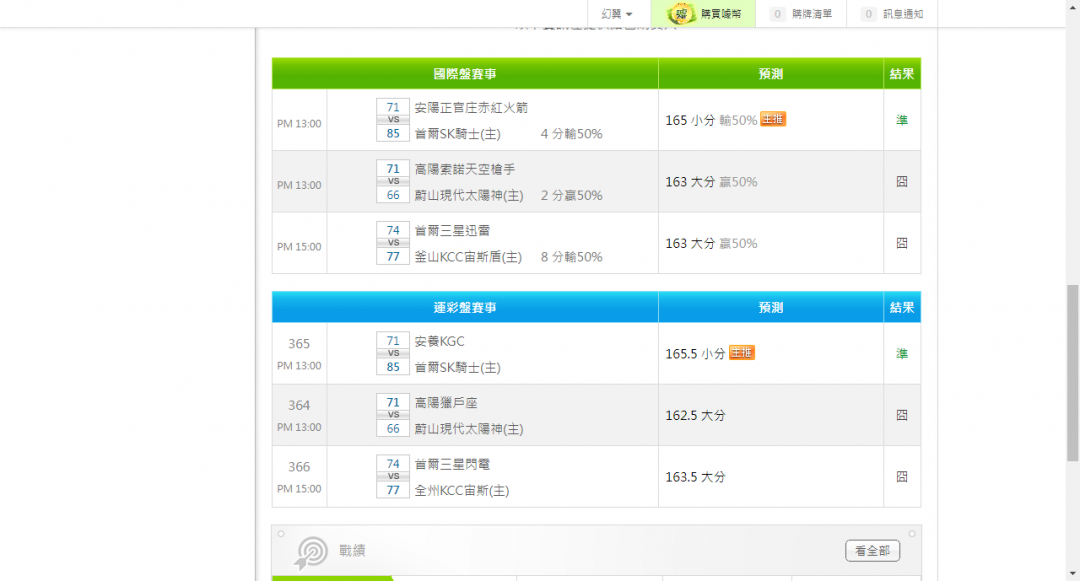
Task: Select team 釜山KCC宙斯盾(主)
Action: (468, 257)
